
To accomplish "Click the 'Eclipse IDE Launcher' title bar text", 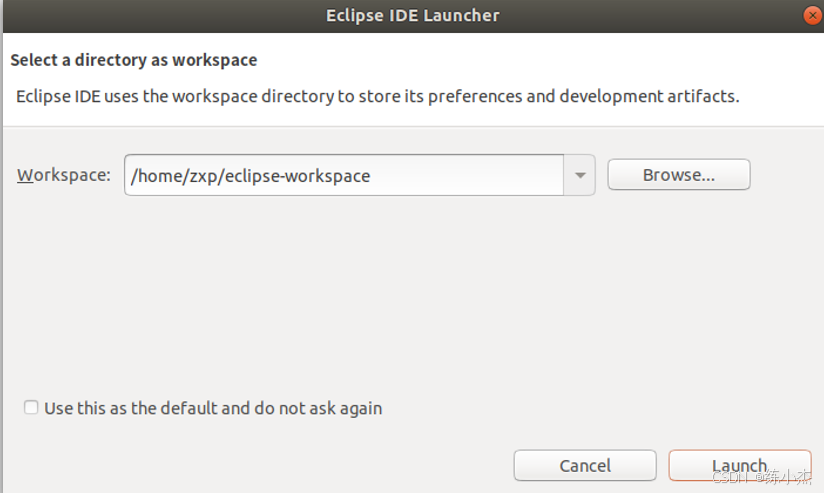I will pyautogui.click(x=413, y=15).
